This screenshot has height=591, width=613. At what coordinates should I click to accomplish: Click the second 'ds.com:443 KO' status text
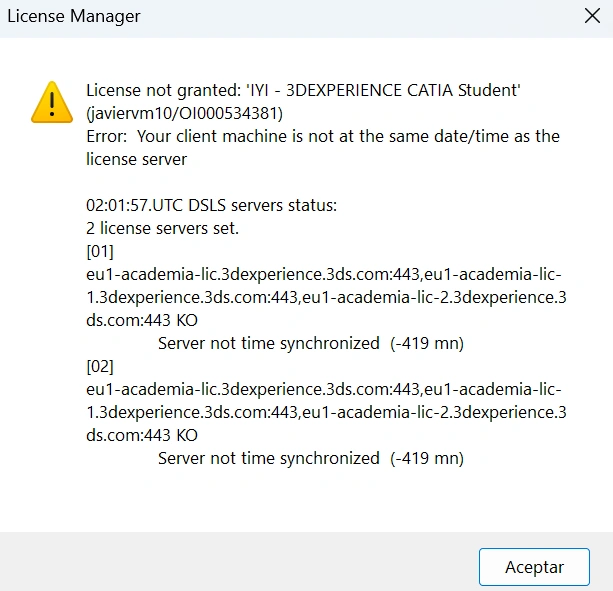(142, 435)
